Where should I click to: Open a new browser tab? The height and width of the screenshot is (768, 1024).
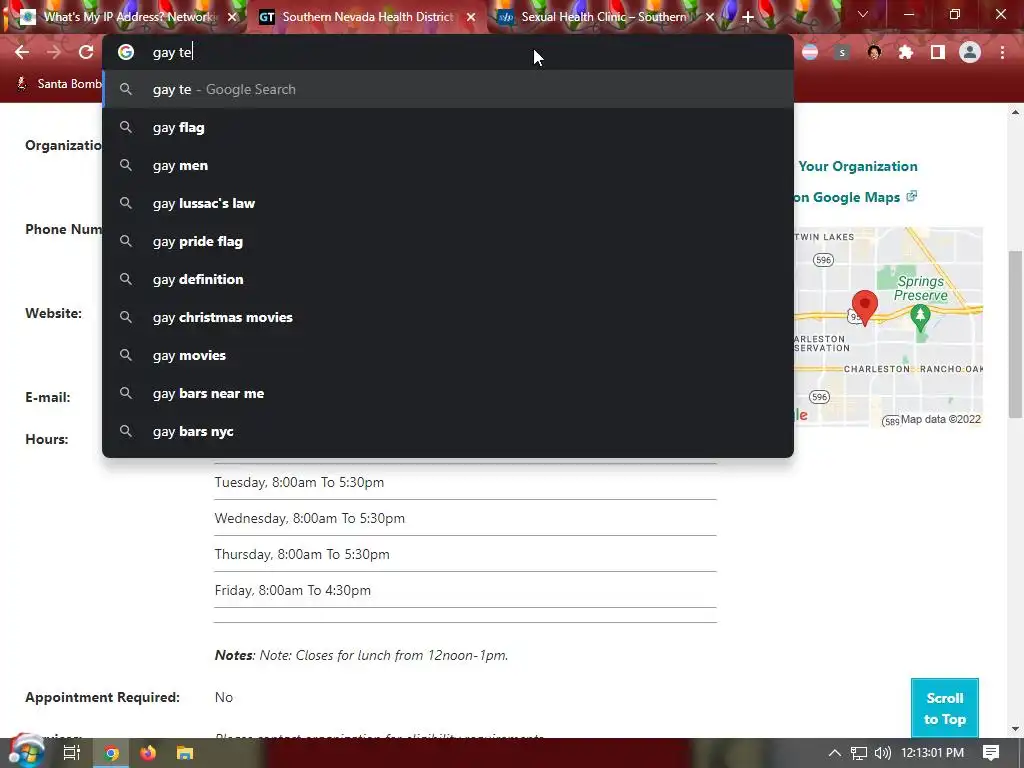(x=748, y=17)
